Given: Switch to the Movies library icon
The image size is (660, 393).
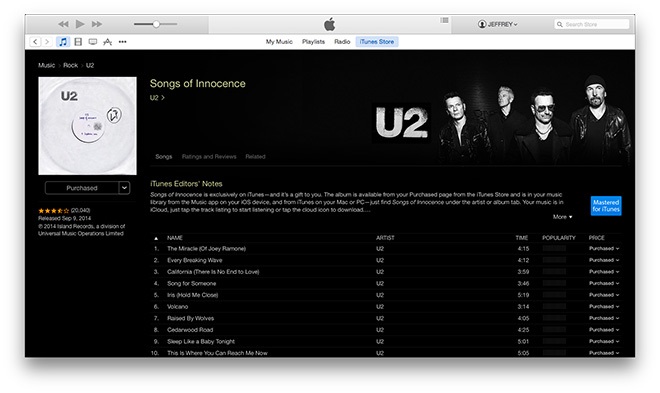Looking at the screenshot, I should point(78,42).
